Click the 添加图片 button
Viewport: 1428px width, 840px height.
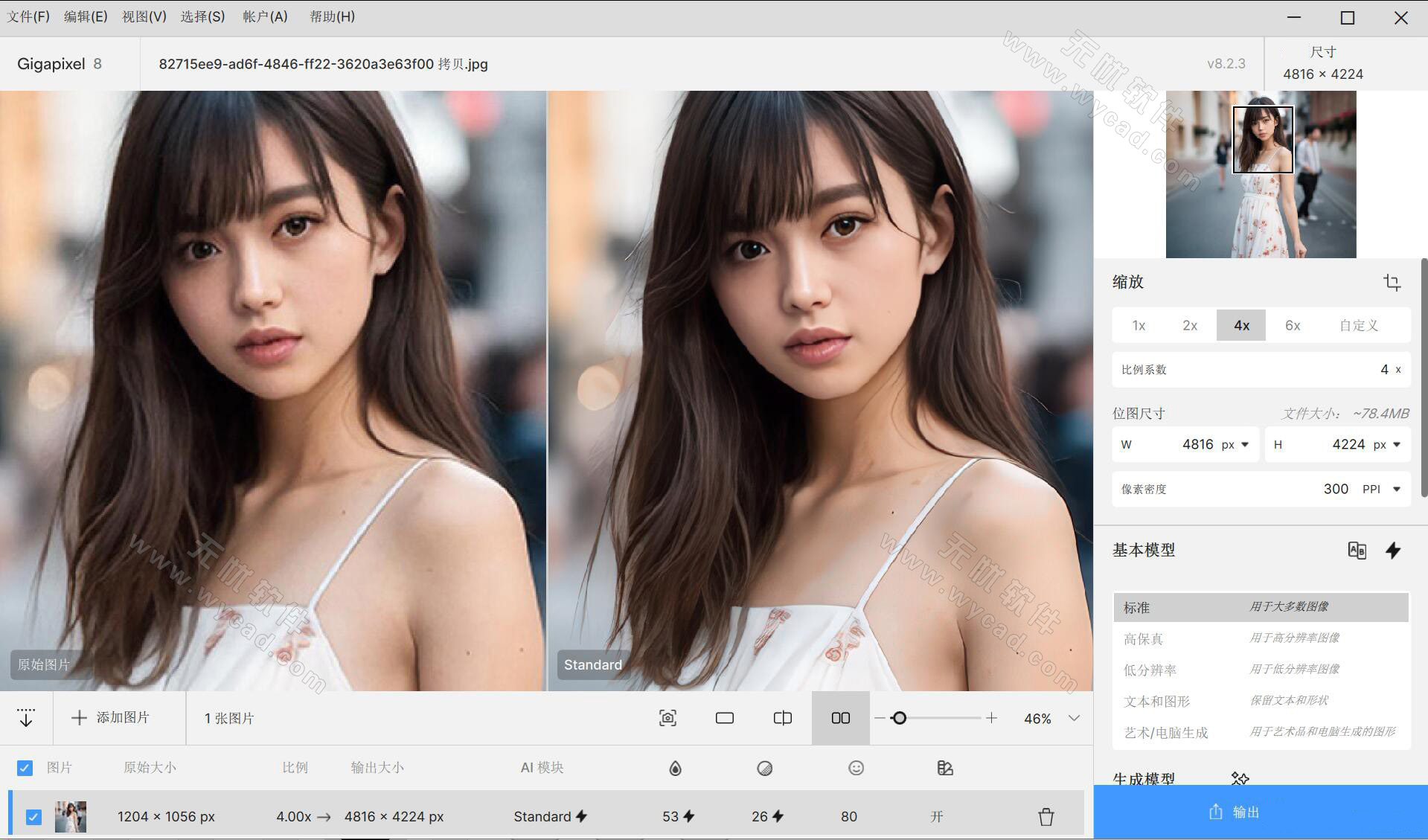pyautogui.click(x=112, y=718)
